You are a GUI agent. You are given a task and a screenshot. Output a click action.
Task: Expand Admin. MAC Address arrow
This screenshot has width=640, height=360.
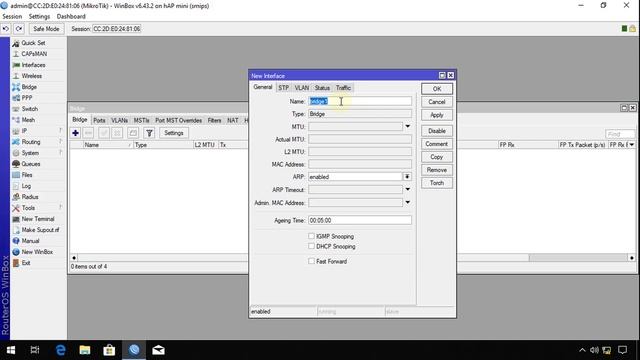coord(407,203)
